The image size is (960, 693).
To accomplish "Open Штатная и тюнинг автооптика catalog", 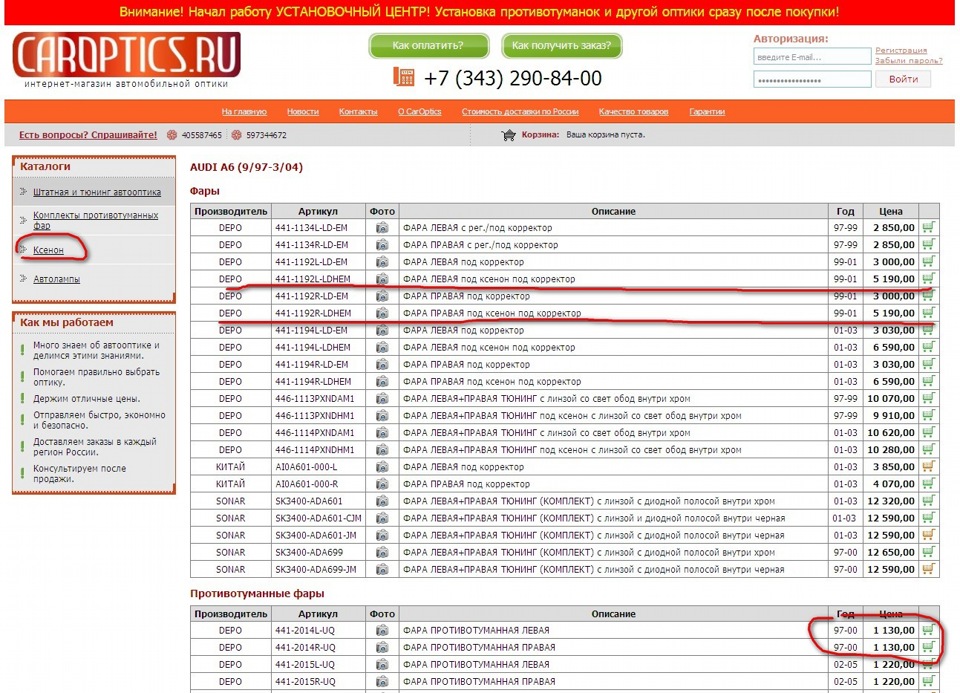I will tap(97, 192).
